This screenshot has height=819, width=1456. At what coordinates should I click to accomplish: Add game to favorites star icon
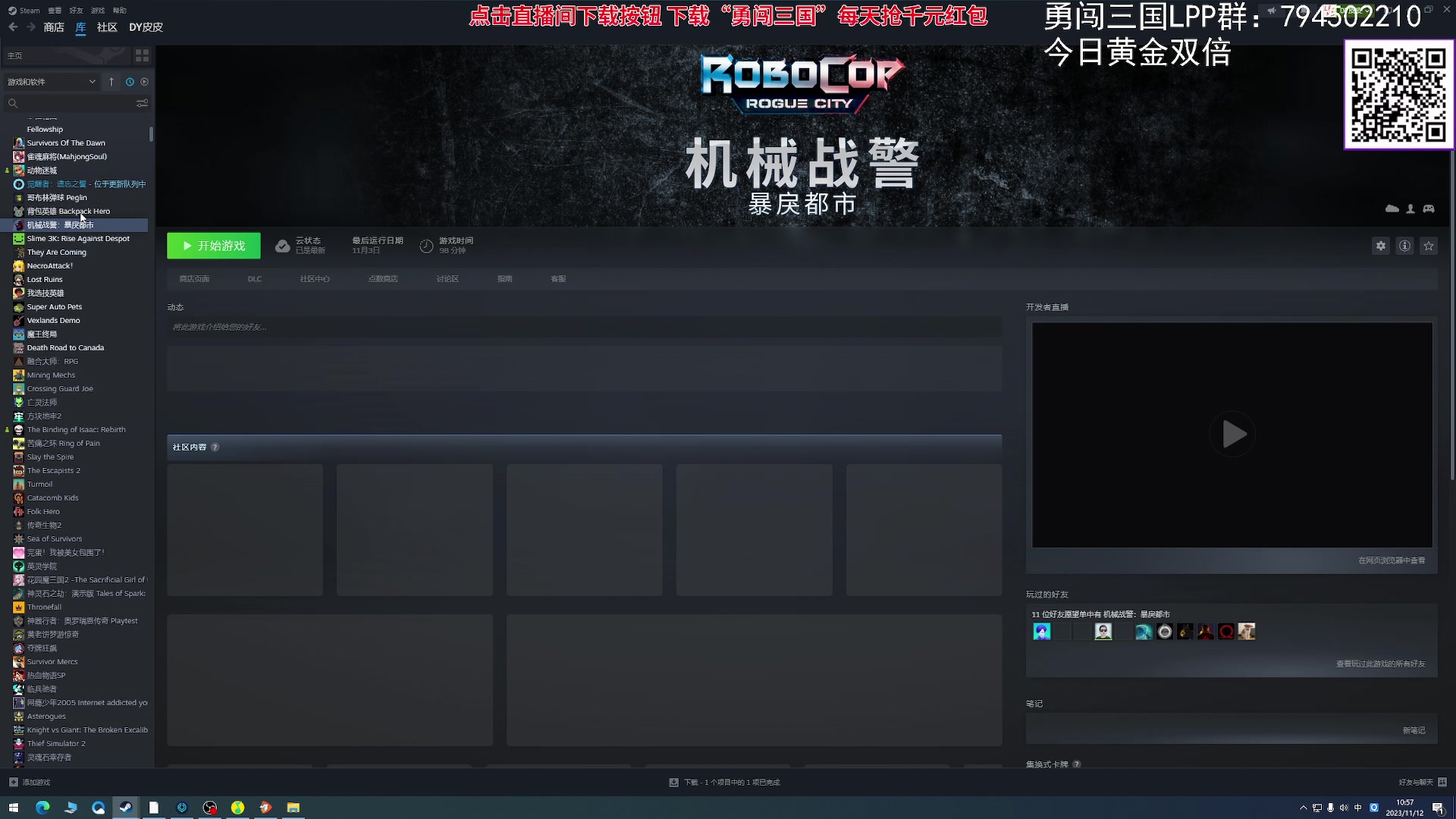point(1429,246)
